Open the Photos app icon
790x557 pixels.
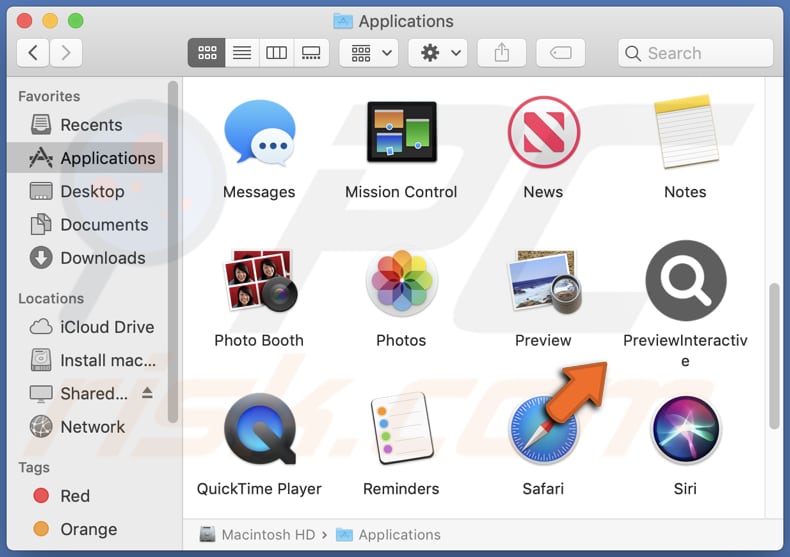(402, 281)
